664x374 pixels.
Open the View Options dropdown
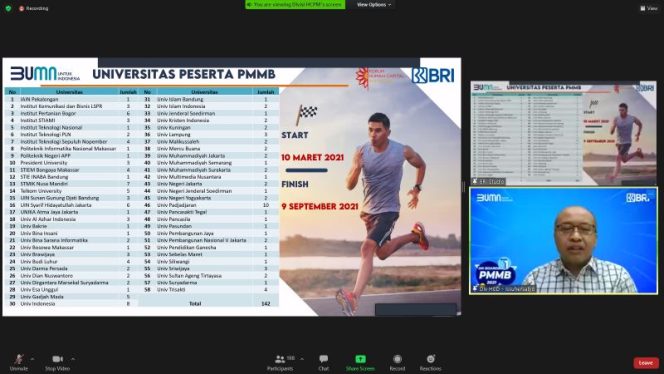[x=374, y=5]
